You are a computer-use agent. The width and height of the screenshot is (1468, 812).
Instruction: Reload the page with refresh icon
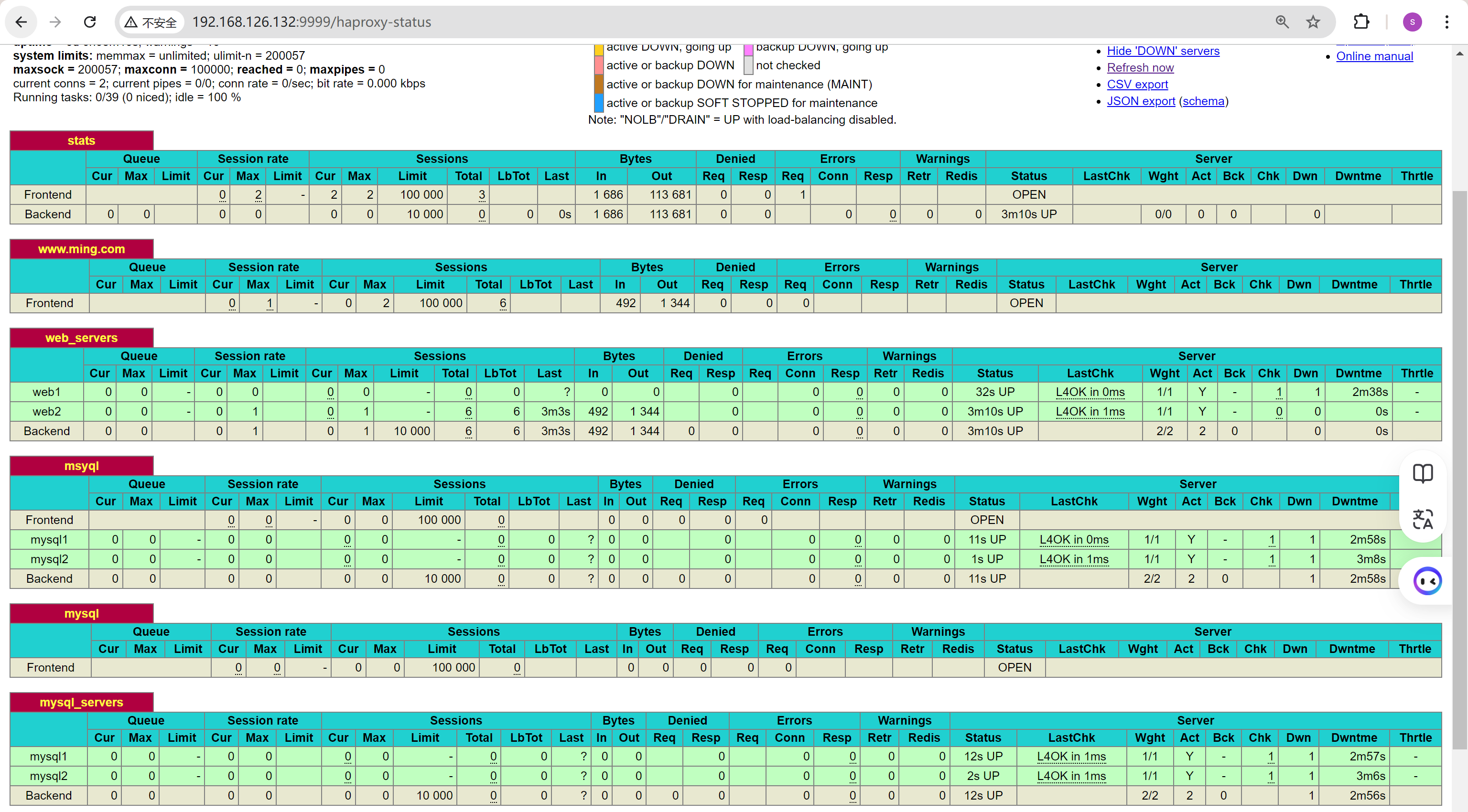(90, 22)
